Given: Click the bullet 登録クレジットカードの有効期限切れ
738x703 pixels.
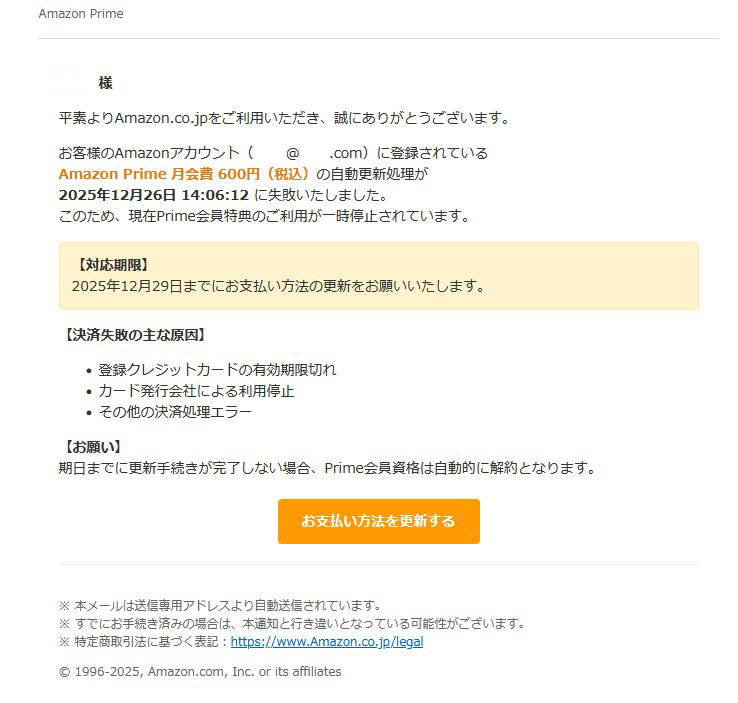Looking at the screenshot, I should pyautogui.click(x=217, y=370).
